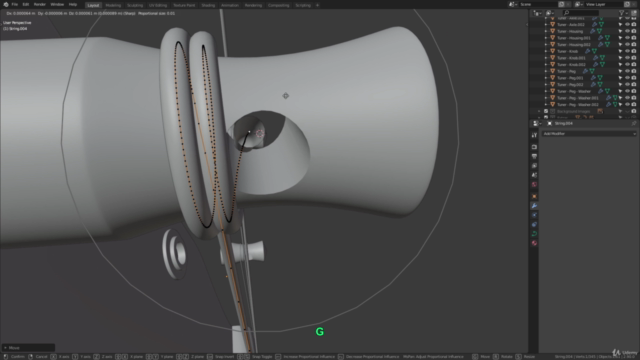
Task: Click mesh data icon on Tuner - Knob row
Action: tap(594, 51)
